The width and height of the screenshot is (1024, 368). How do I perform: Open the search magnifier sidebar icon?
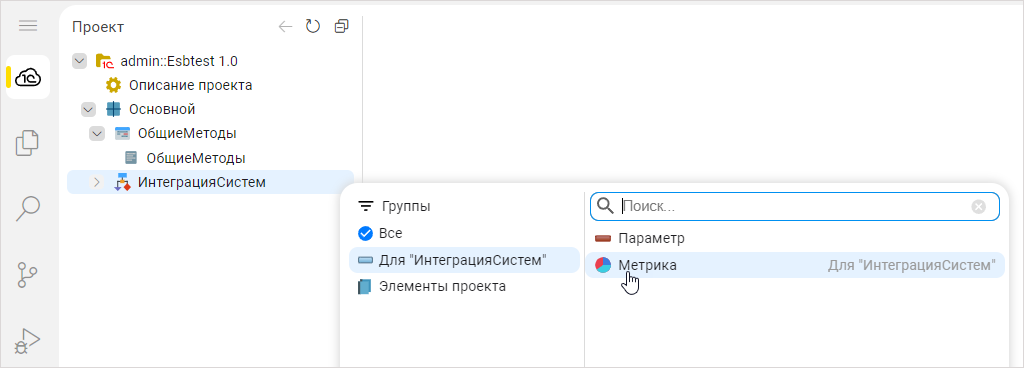[x=28, y=208]
